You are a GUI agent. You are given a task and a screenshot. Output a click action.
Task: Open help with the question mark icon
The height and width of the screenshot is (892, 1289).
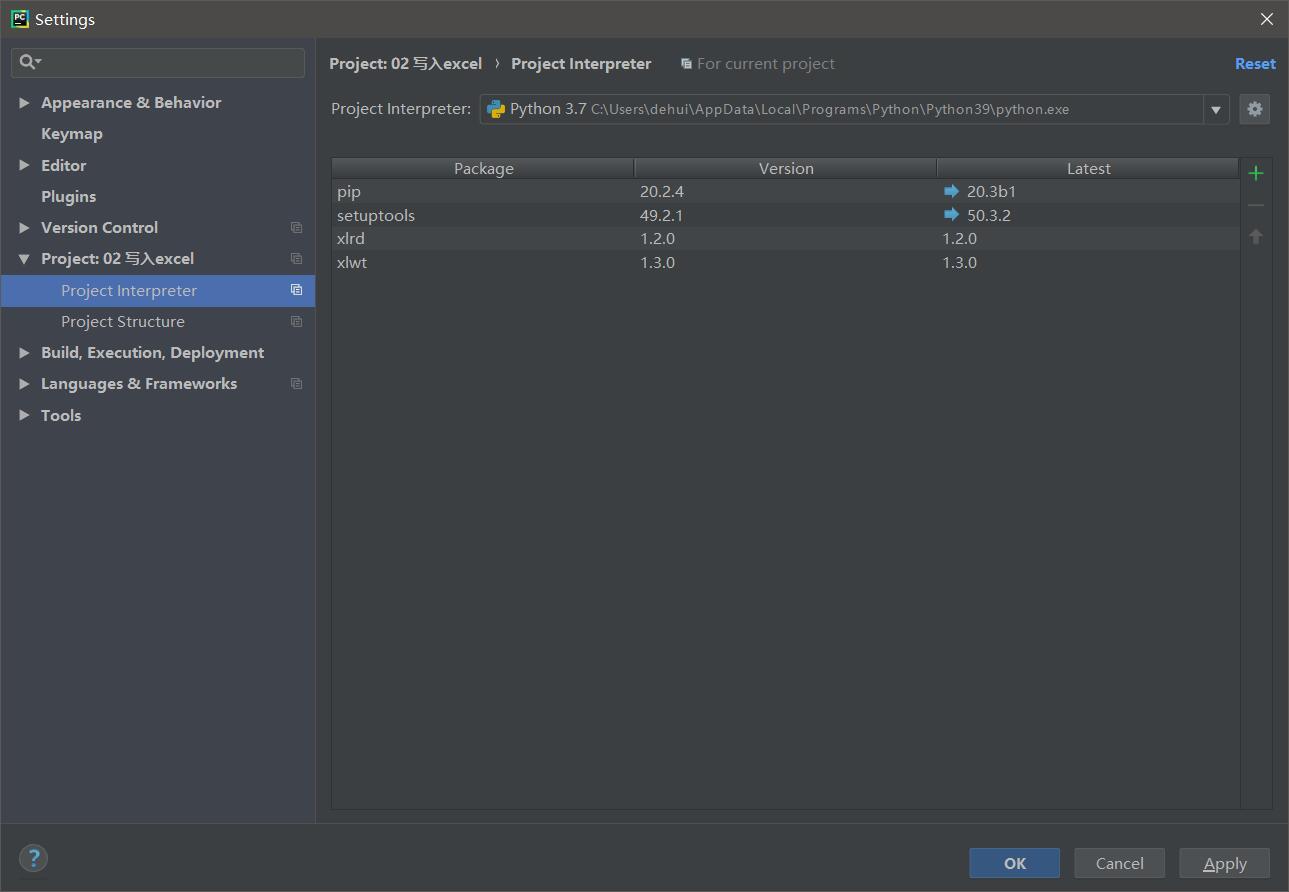(33, 858)
